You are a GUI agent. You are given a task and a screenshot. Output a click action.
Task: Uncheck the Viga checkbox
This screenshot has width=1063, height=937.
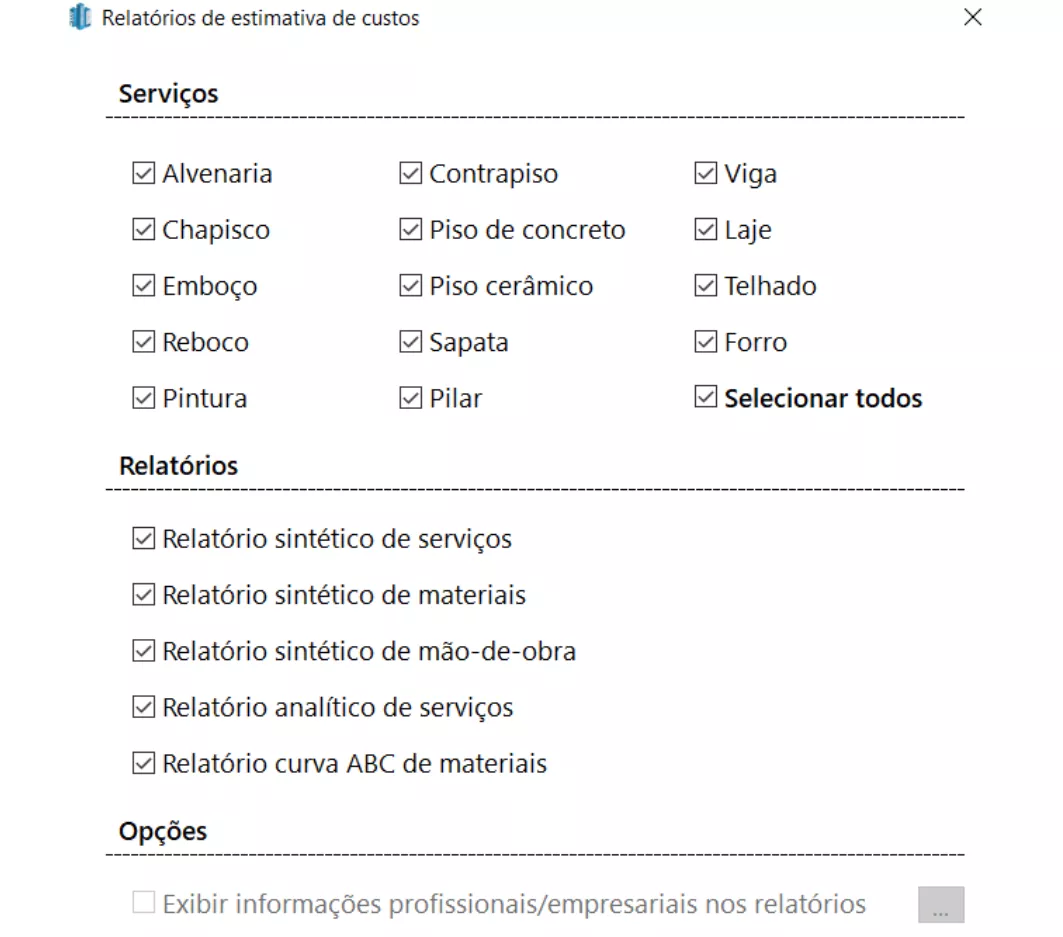point(705,174)
